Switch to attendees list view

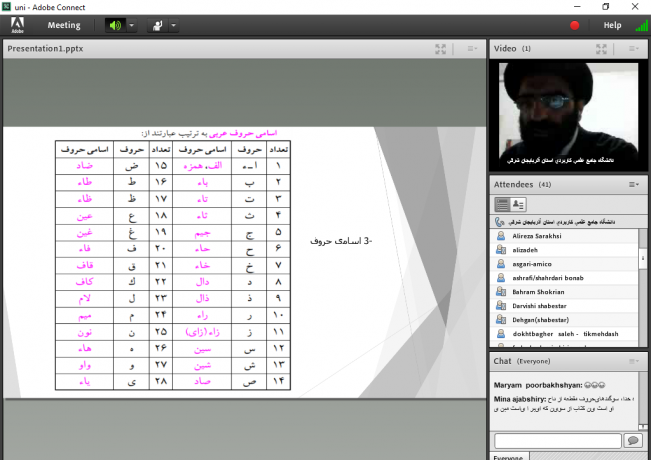coord(502,204)
